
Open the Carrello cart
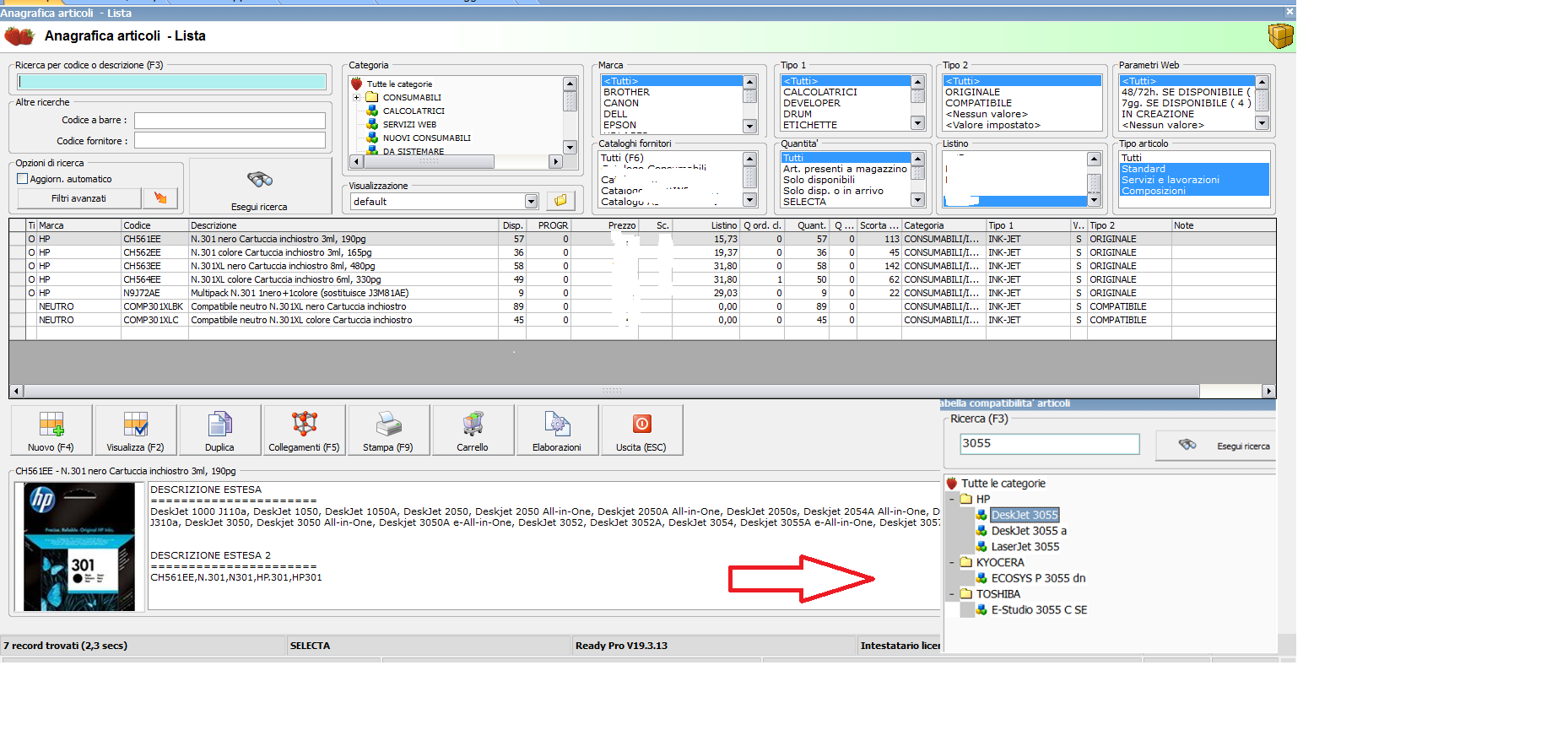[473, 430]
